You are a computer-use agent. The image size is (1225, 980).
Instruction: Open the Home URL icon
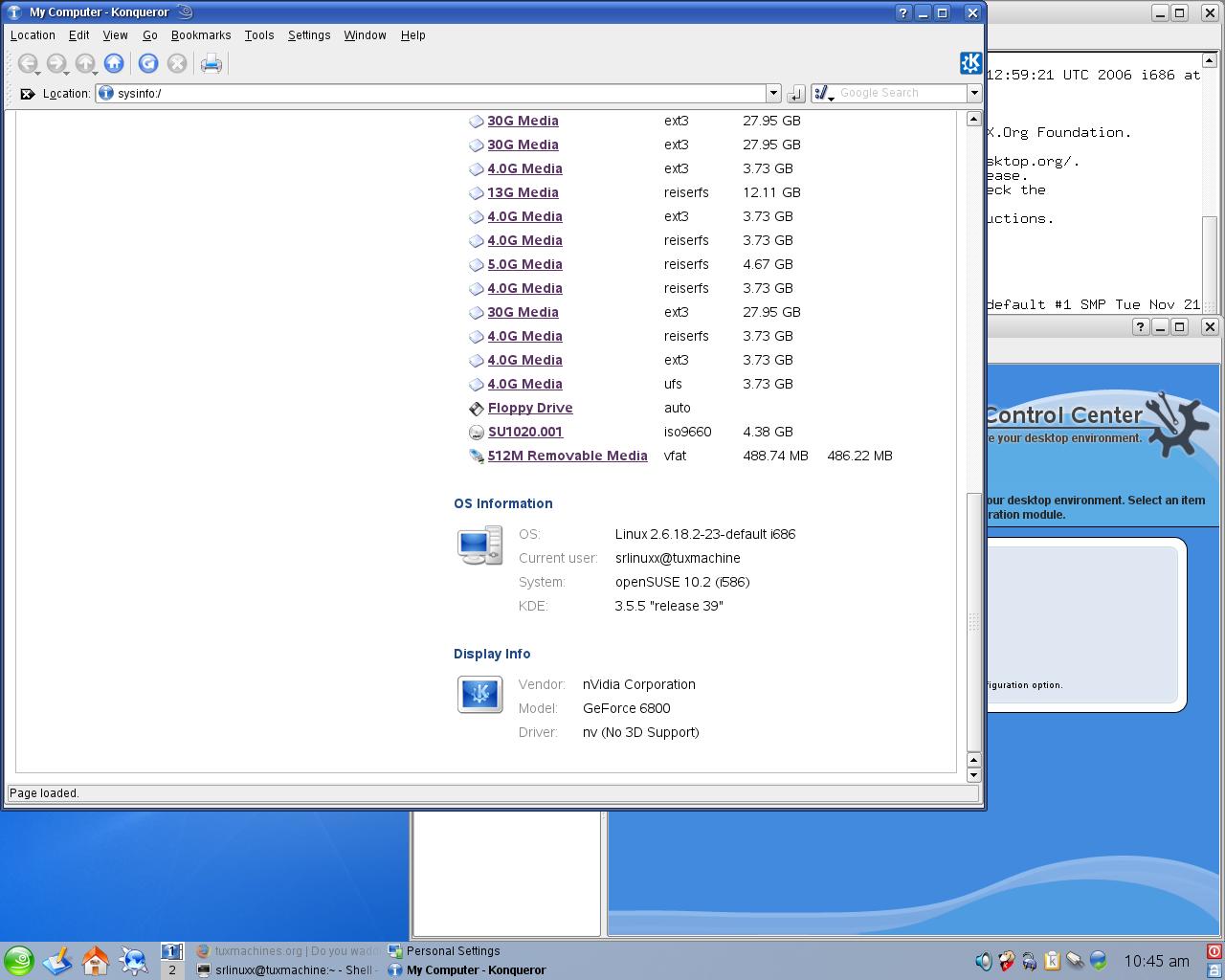click(x=114, y=63)
